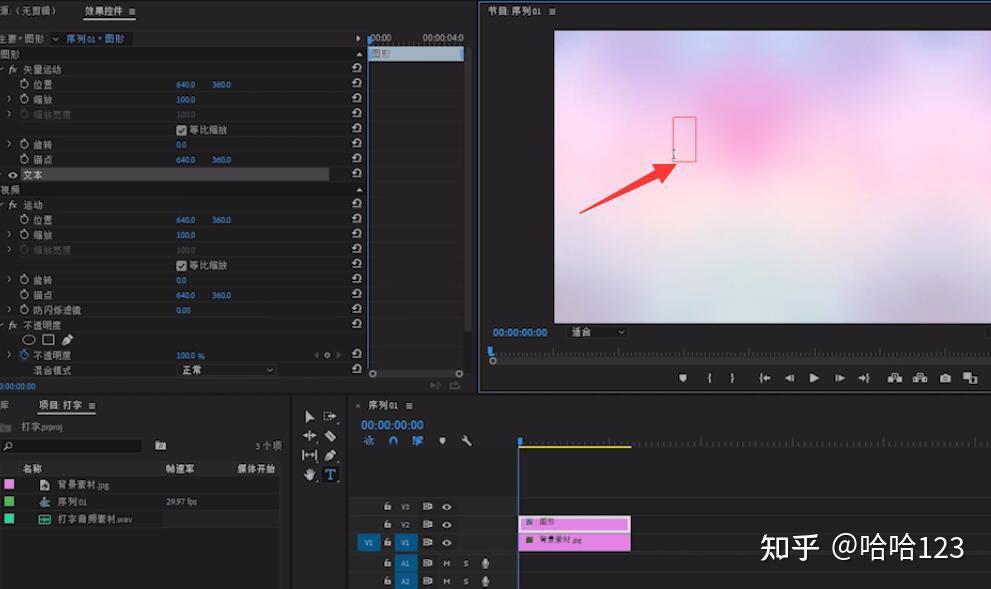Open timeline settings wrench icon
The image size is (991, 589).
[466, 441]
